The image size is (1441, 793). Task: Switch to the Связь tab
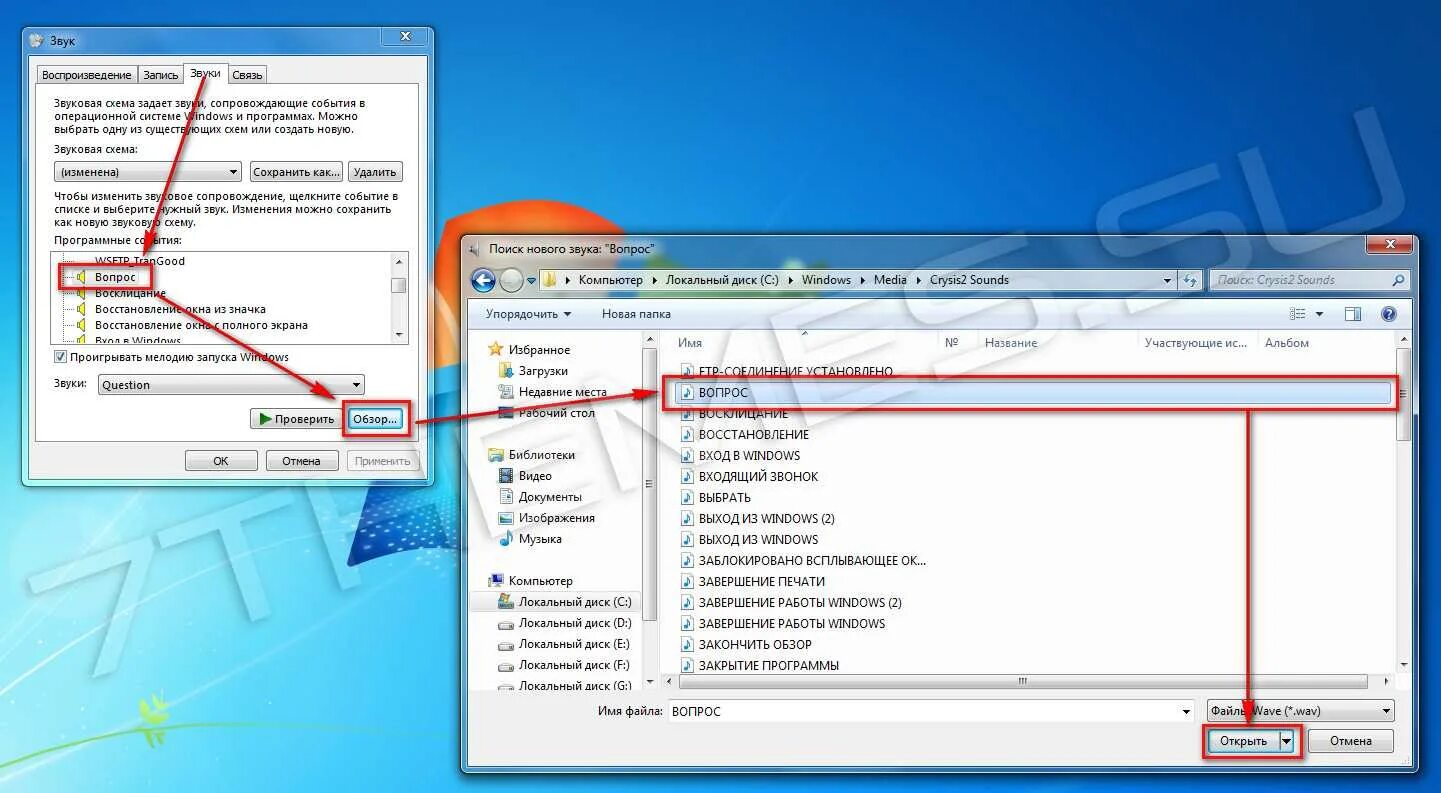(247, 75)
